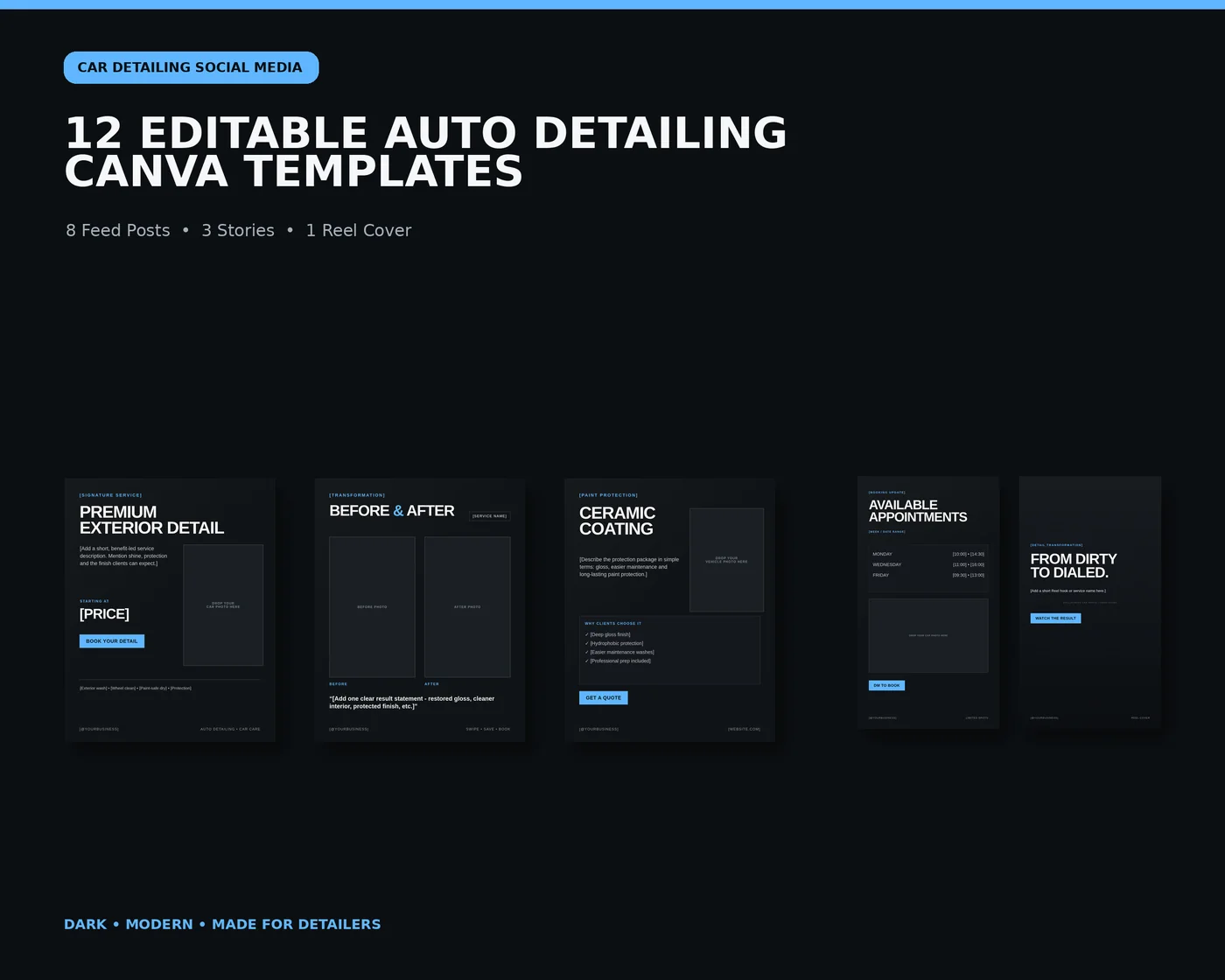Click the 'PREMIUM EXTERIOR DETAIL' title
This screenshot has height=980, width=1225.
[151, 520]
